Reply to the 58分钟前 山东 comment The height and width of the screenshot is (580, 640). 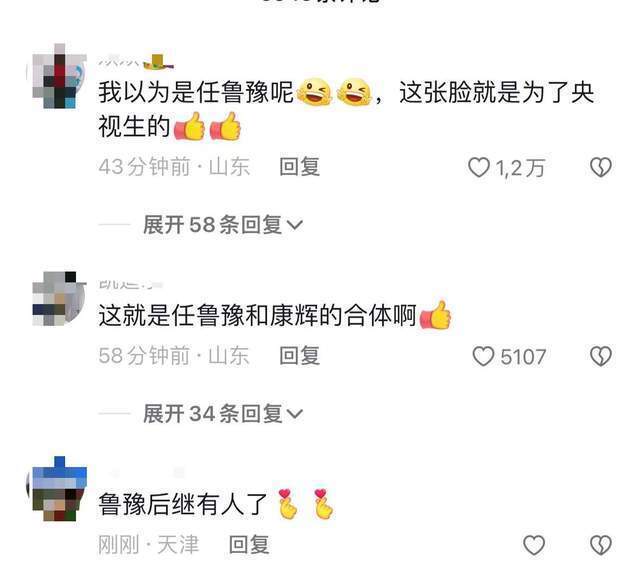point(299,356)
